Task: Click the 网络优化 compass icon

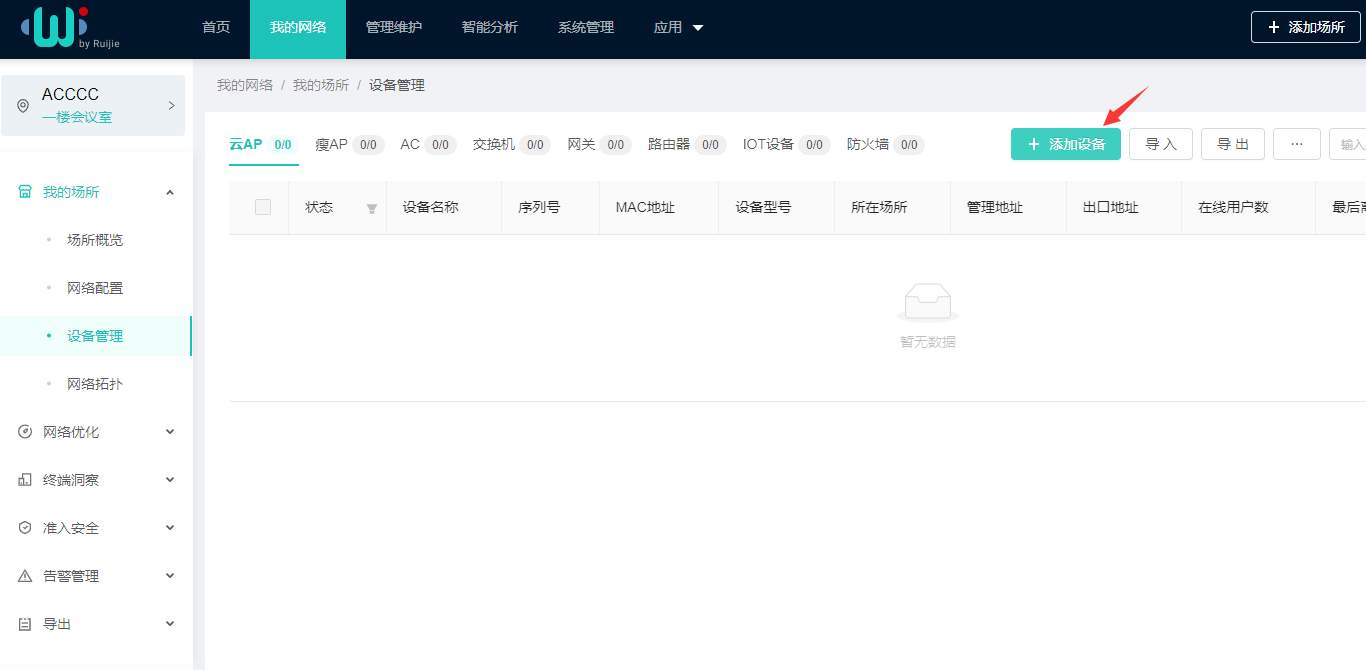Action: 24,431
